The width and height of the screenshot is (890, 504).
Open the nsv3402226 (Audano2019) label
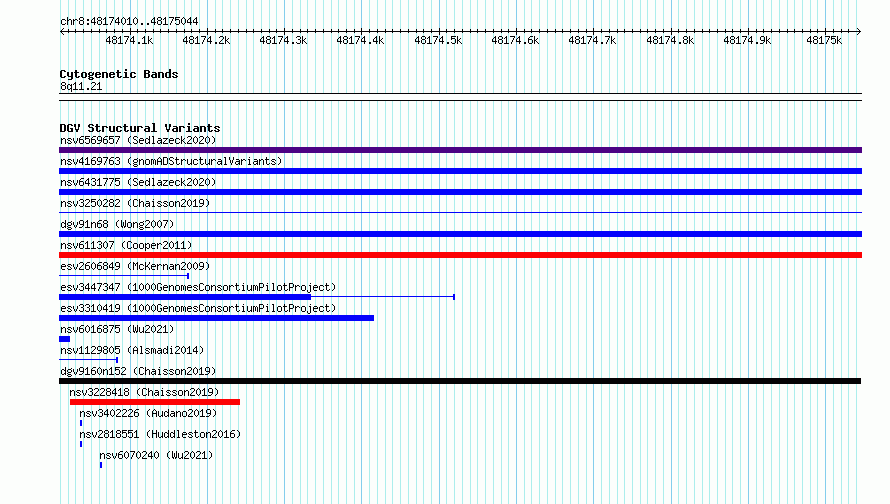click(148, 413)
